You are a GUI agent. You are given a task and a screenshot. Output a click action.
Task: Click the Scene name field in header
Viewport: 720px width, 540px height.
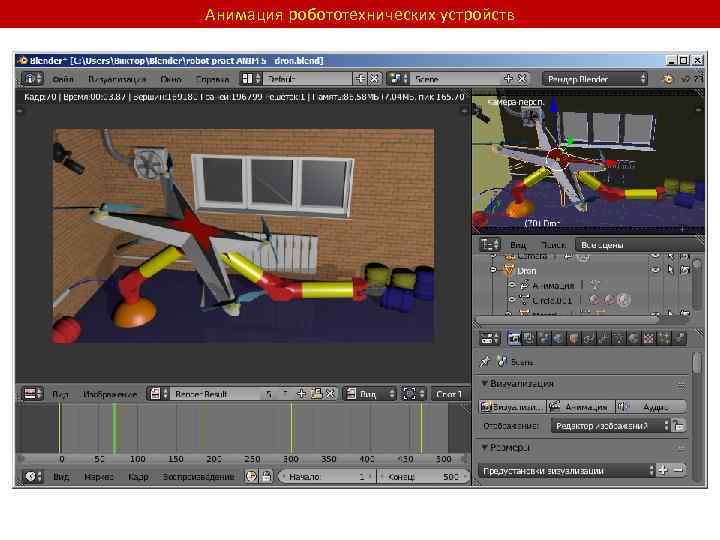(456, 79)
